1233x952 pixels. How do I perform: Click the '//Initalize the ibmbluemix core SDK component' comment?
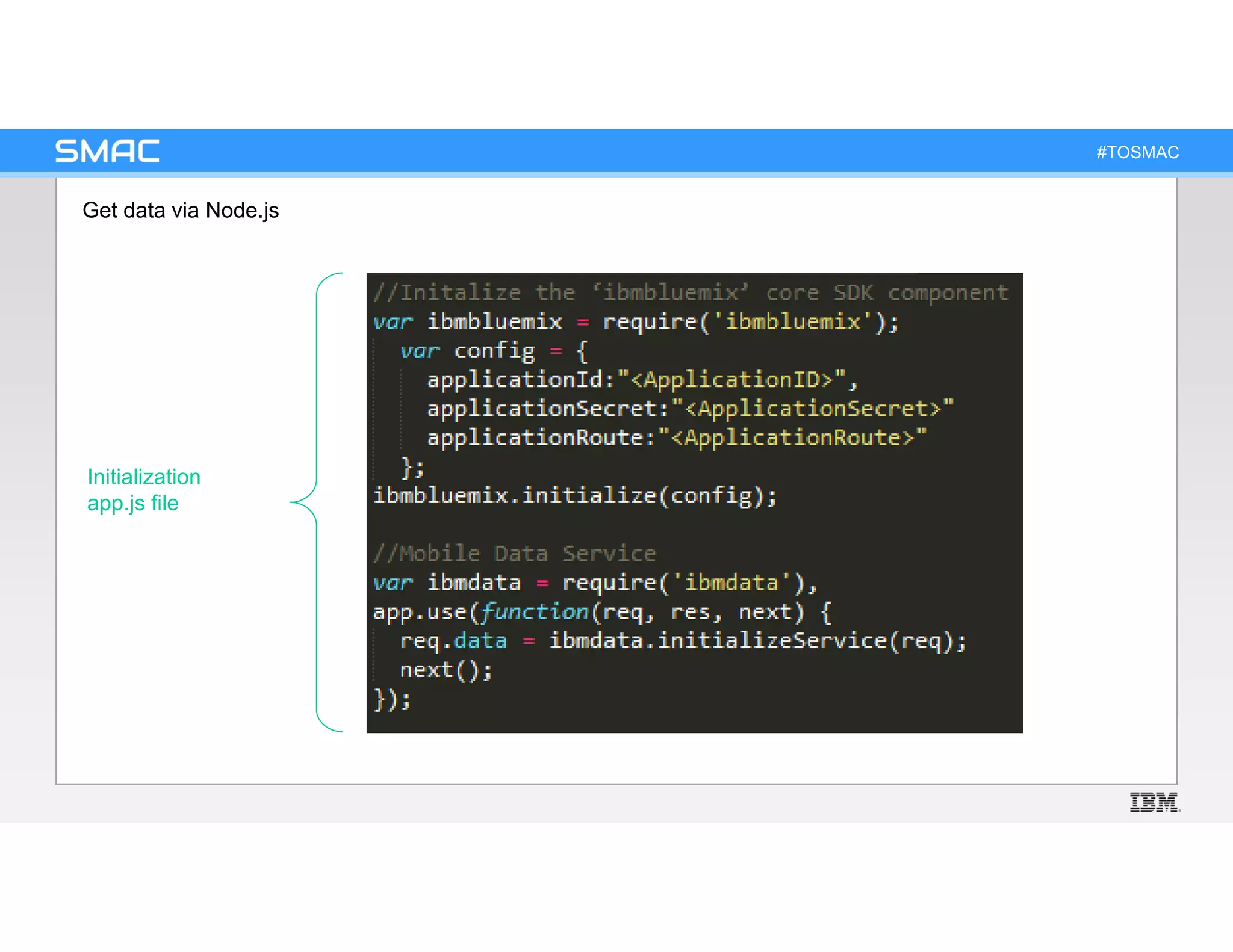(x=691, y=292)
